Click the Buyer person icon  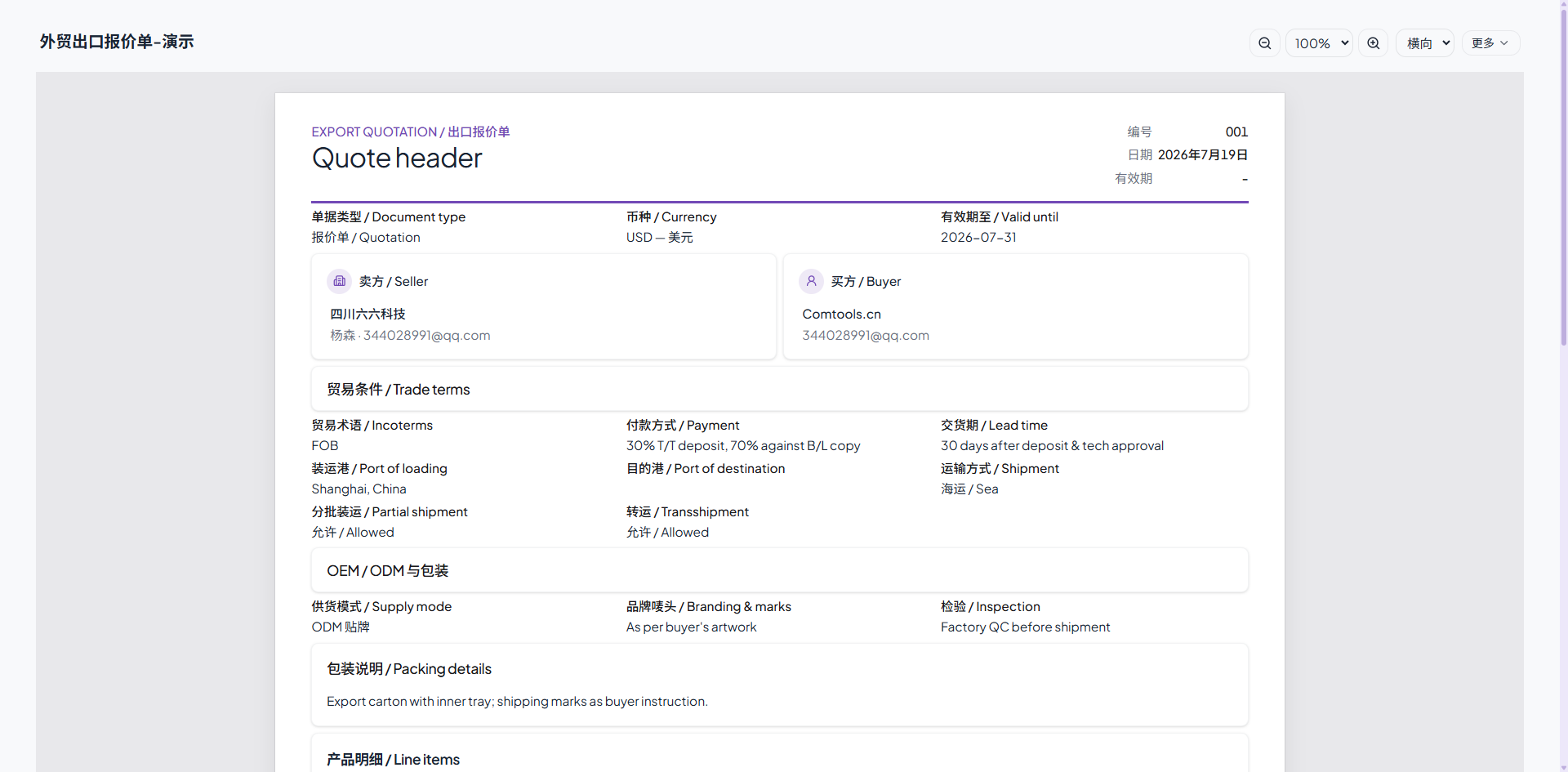[x=811, y=281]
